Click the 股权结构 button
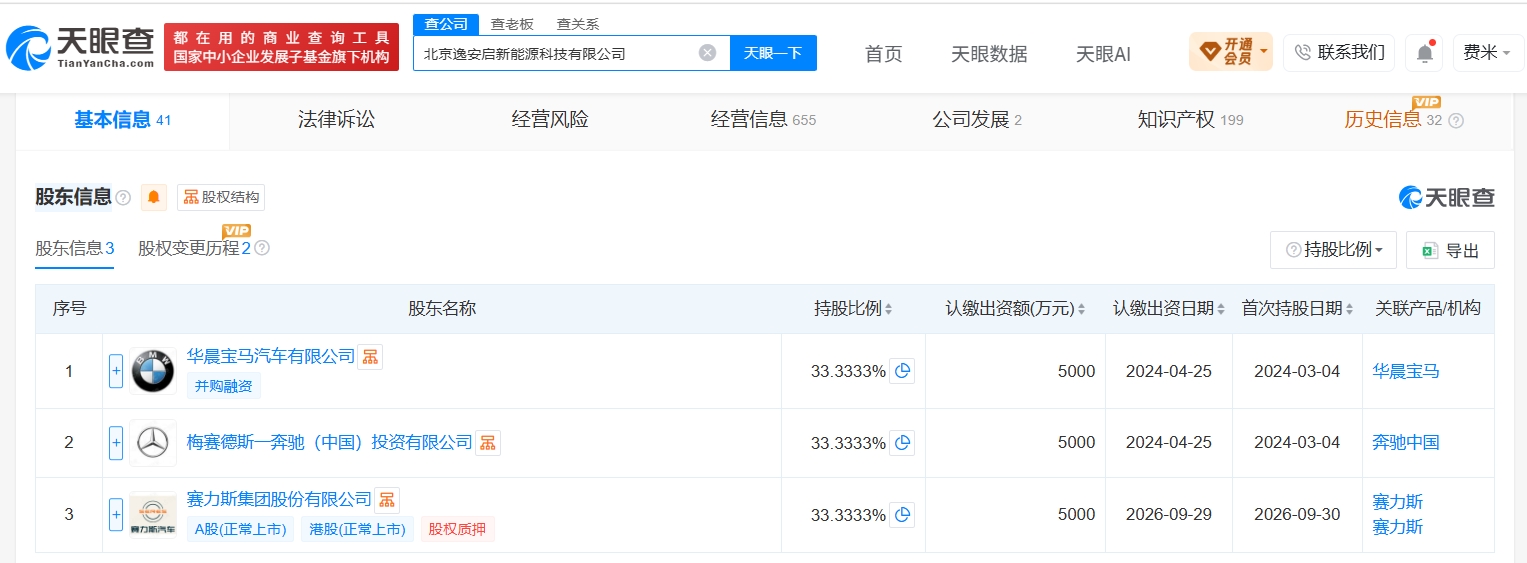The height and width of the screenshot is (563, 1527). 221,197
